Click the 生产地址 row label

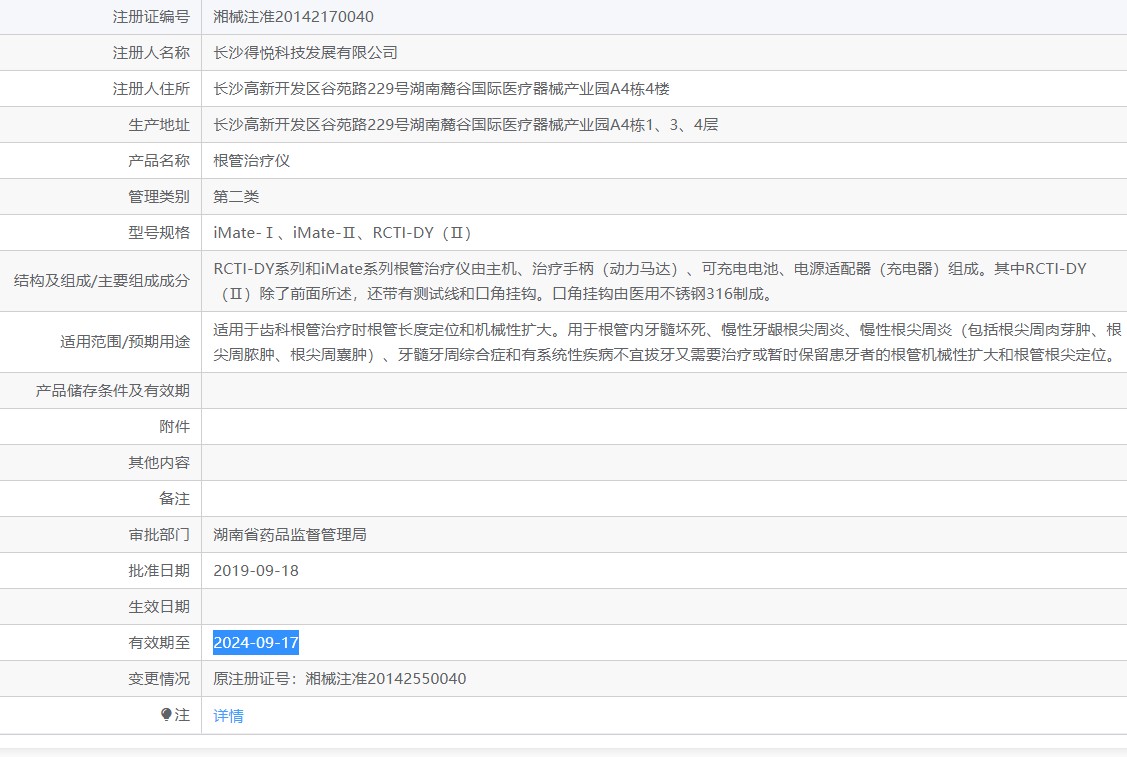click(x=159, y=124)
